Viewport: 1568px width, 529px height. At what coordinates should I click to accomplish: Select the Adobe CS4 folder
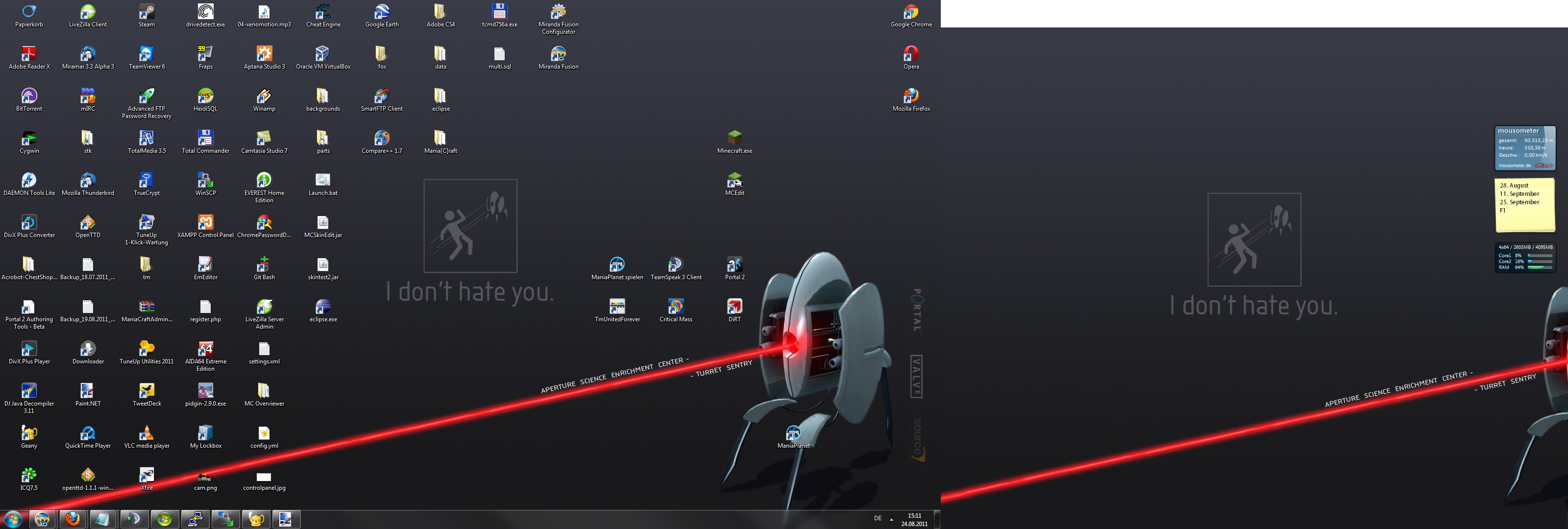click(441, 15)
